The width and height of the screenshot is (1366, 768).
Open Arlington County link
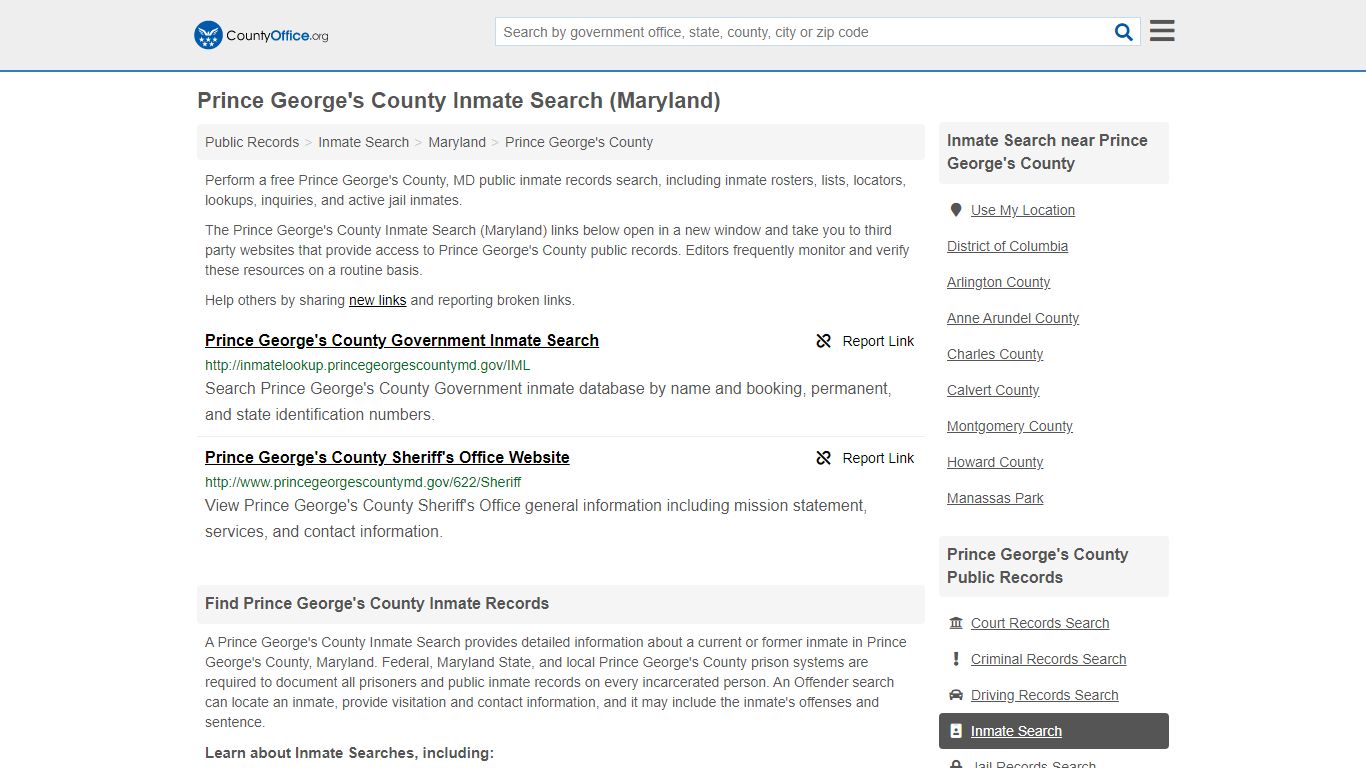(x=998, y=282)
